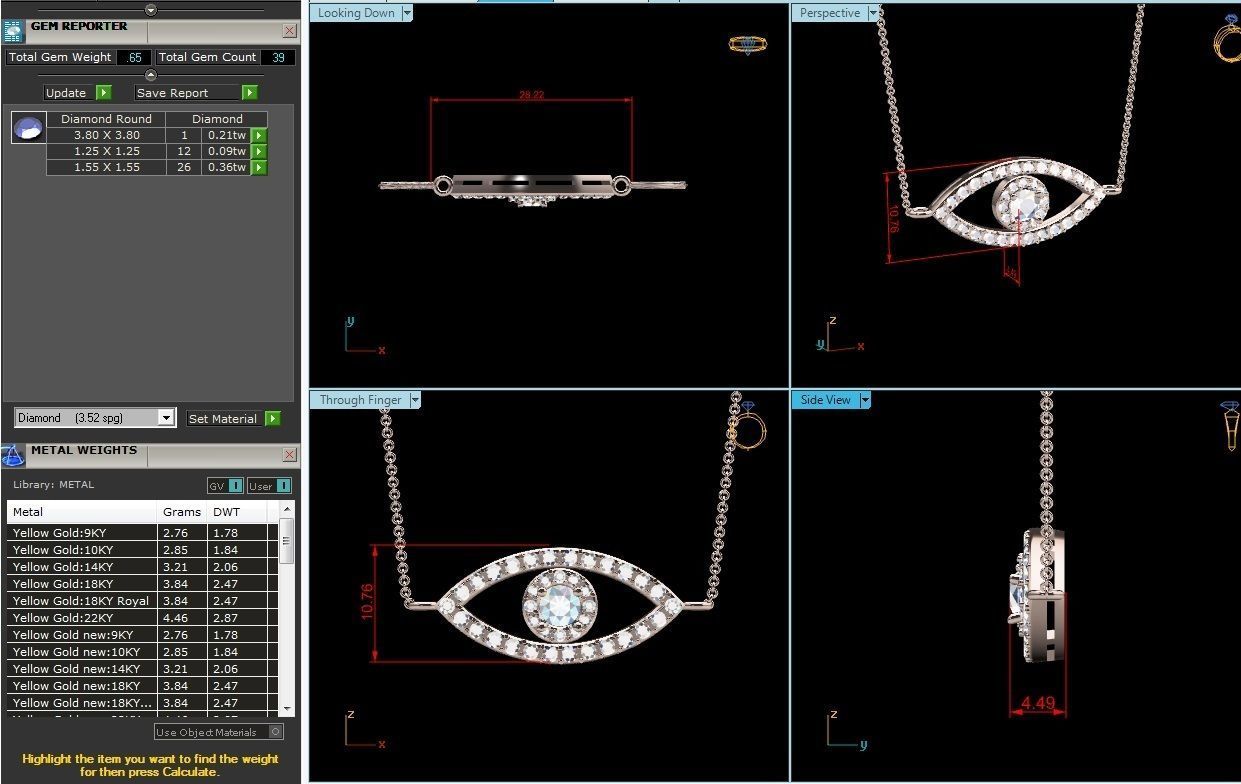
Task: Select the Perspective viewport title
Action: [830, 14]
